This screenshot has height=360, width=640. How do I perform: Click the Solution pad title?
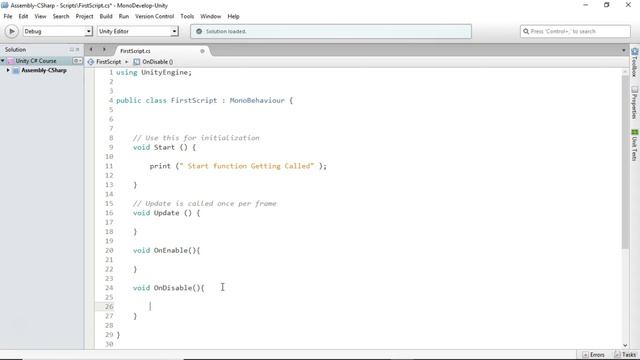15,49
